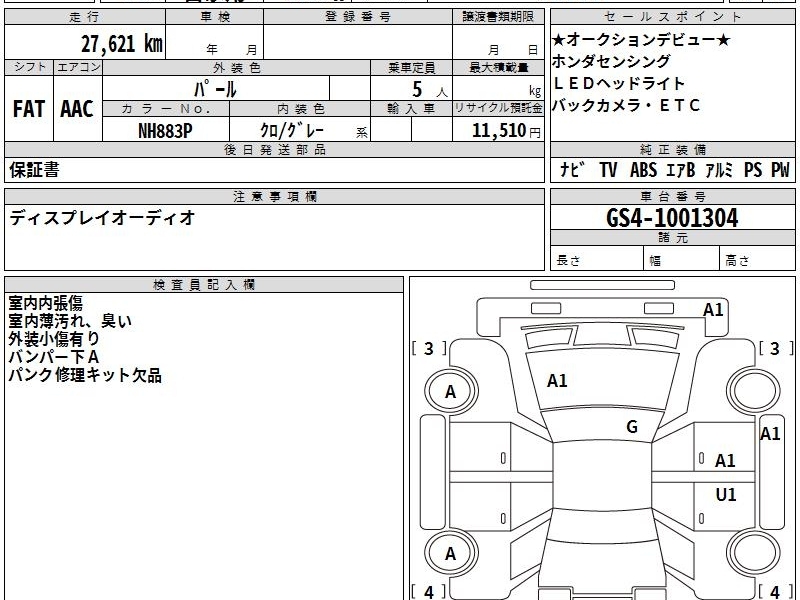
Task: Click inspector note バンパー下A
Action: click(x=54, y=357)
